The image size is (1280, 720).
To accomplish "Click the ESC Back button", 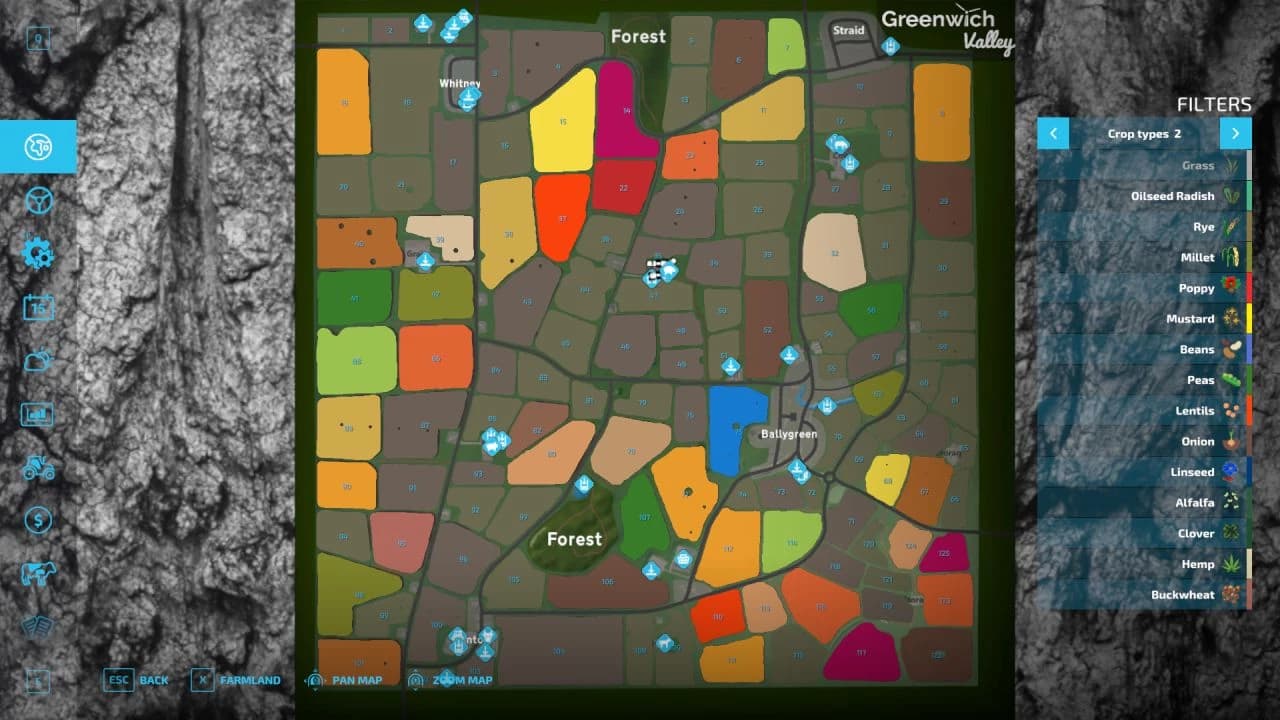I will [137, 680].
